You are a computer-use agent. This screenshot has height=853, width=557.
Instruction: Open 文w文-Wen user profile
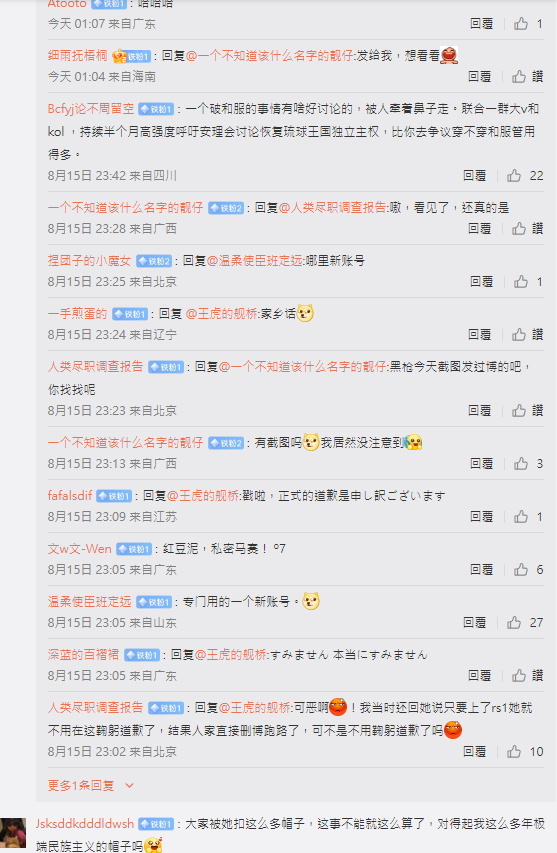point(79,548)
